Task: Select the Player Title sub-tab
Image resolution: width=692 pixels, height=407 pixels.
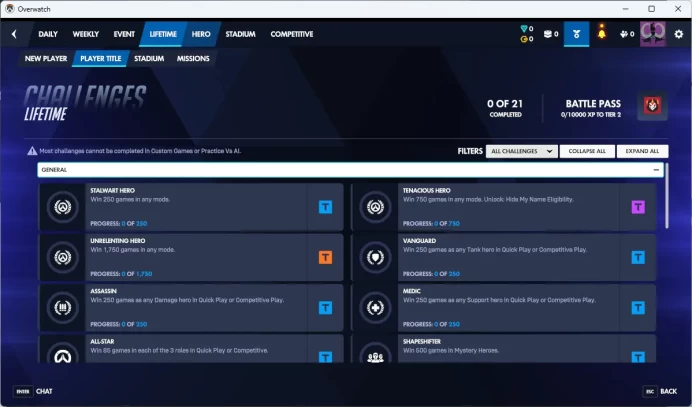Action: [101, 58]
